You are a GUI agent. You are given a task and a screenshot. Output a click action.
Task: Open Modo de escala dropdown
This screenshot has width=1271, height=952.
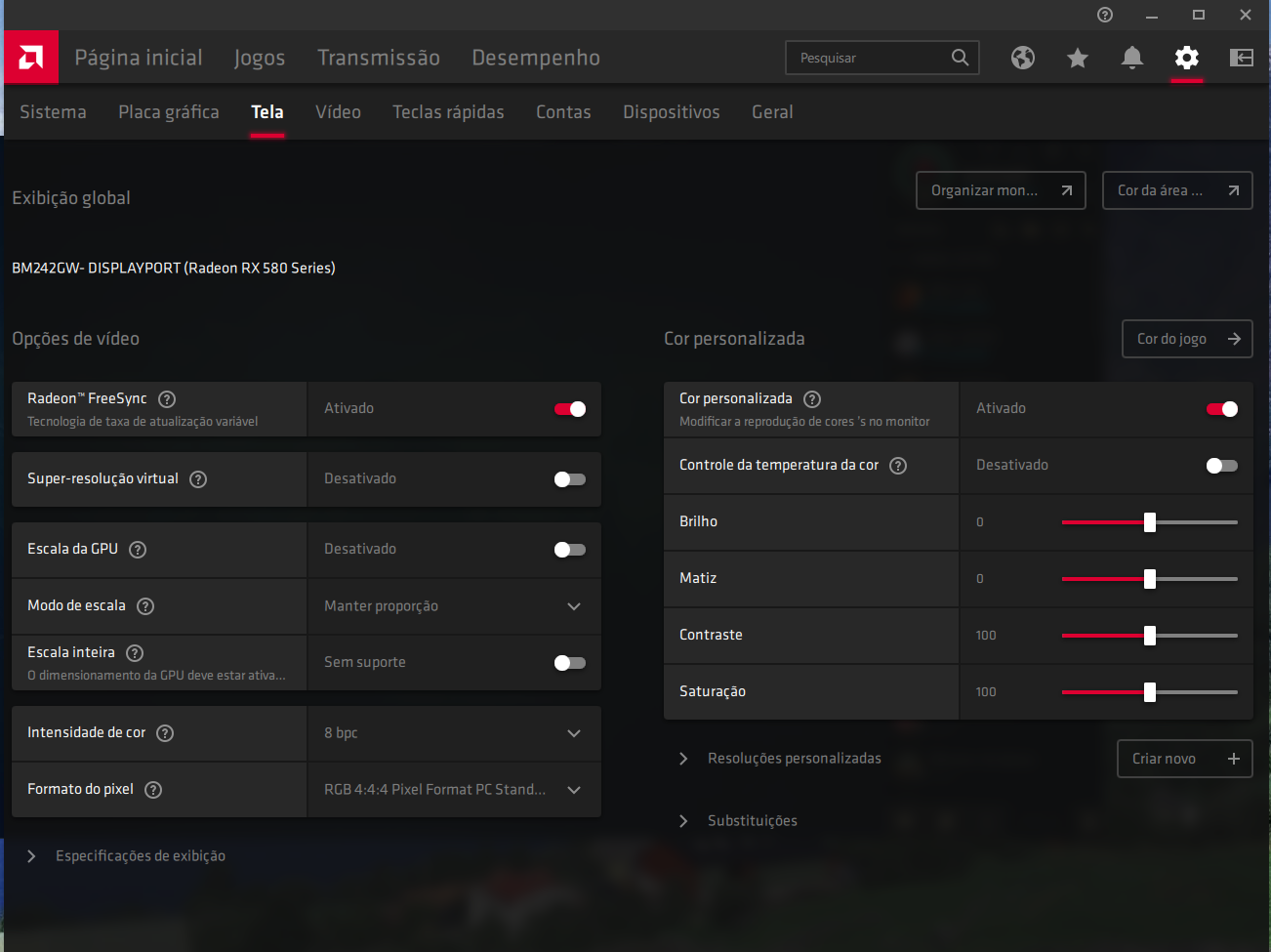pyautogui.click(x=454, y=606)
